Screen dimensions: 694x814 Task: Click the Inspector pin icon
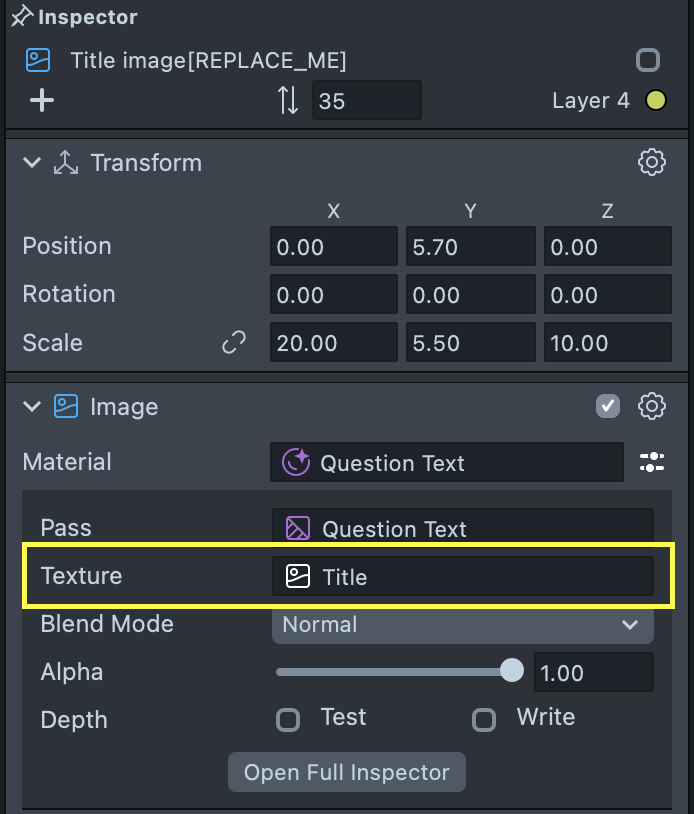pos(21,17)
